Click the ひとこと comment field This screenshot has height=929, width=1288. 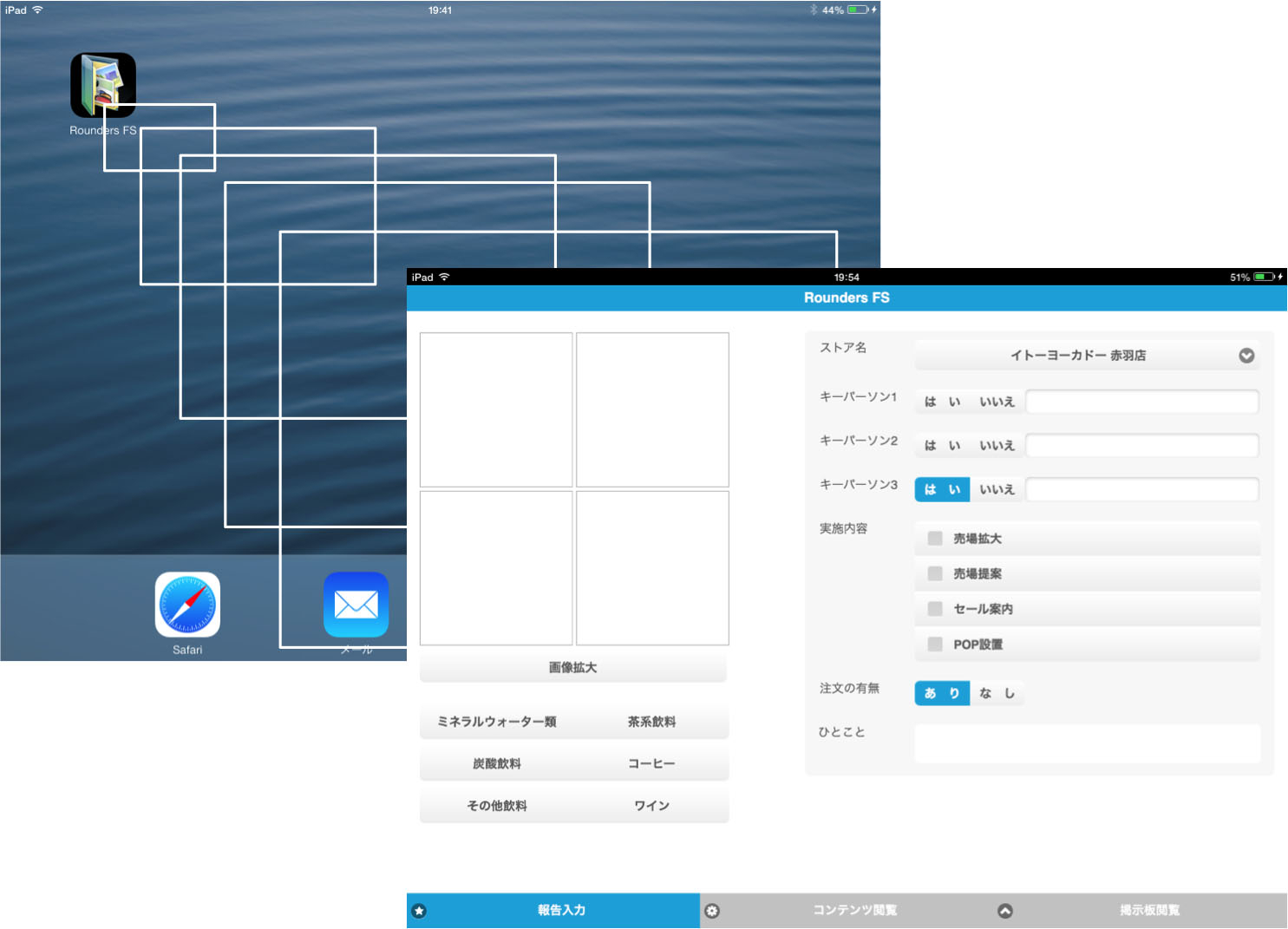click(1088, 743)
